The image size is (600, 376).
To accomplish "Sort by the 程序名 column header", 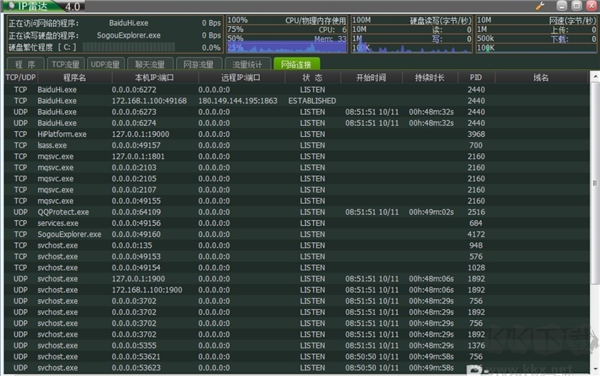I will point(75,78).
